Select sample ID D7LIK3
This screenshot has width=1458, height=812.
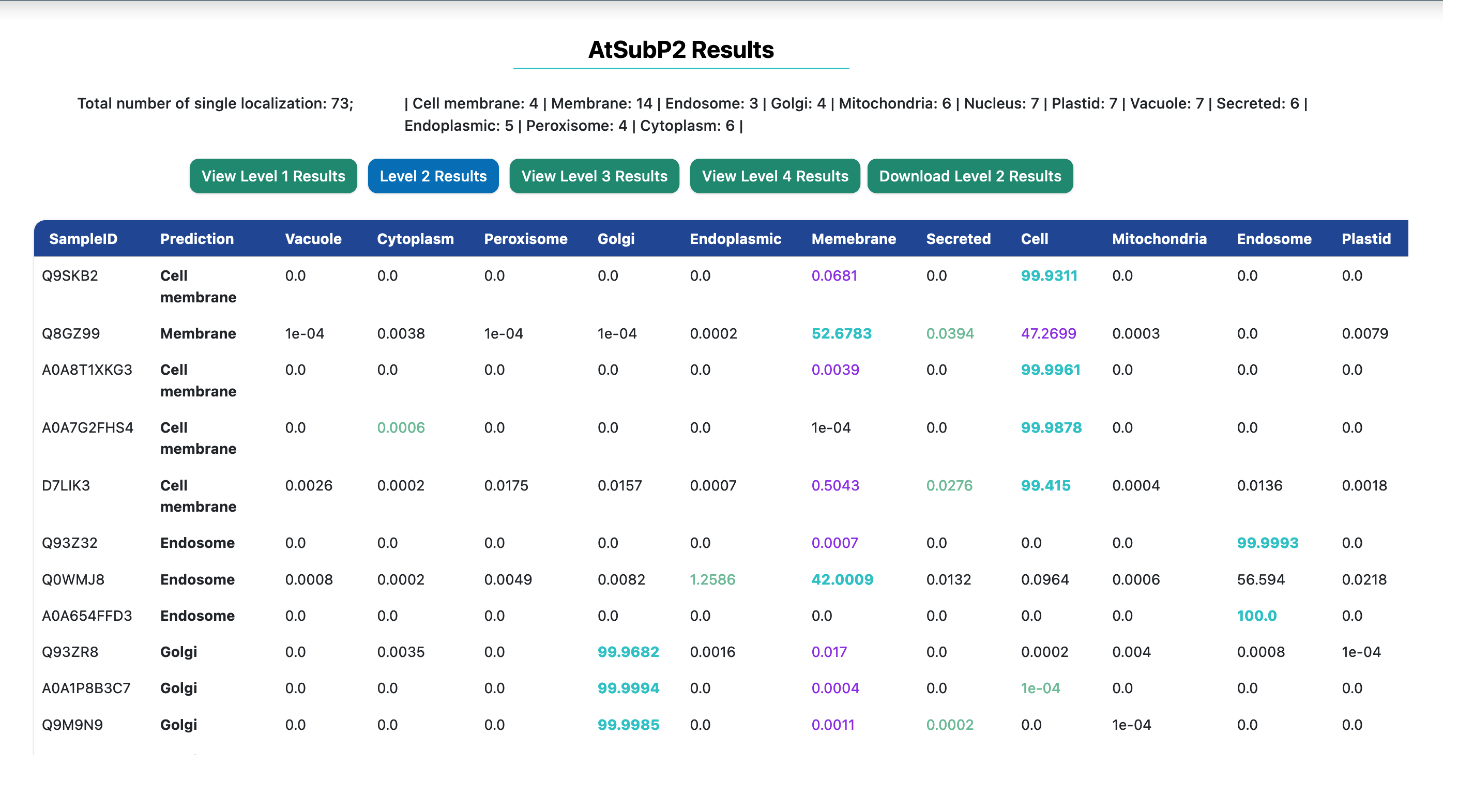(66, 485)
